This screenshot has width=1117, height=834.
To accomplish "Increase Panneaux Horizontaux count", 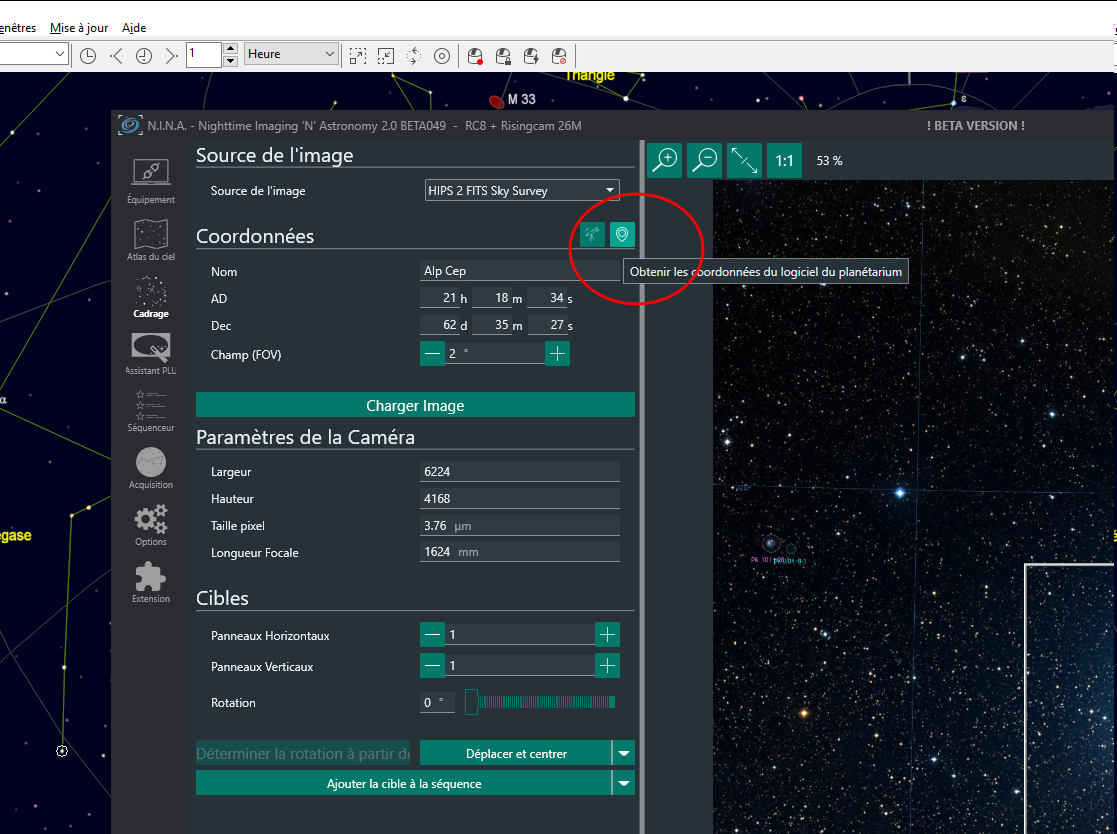I will pyautogui.click(x=607, y=635).
